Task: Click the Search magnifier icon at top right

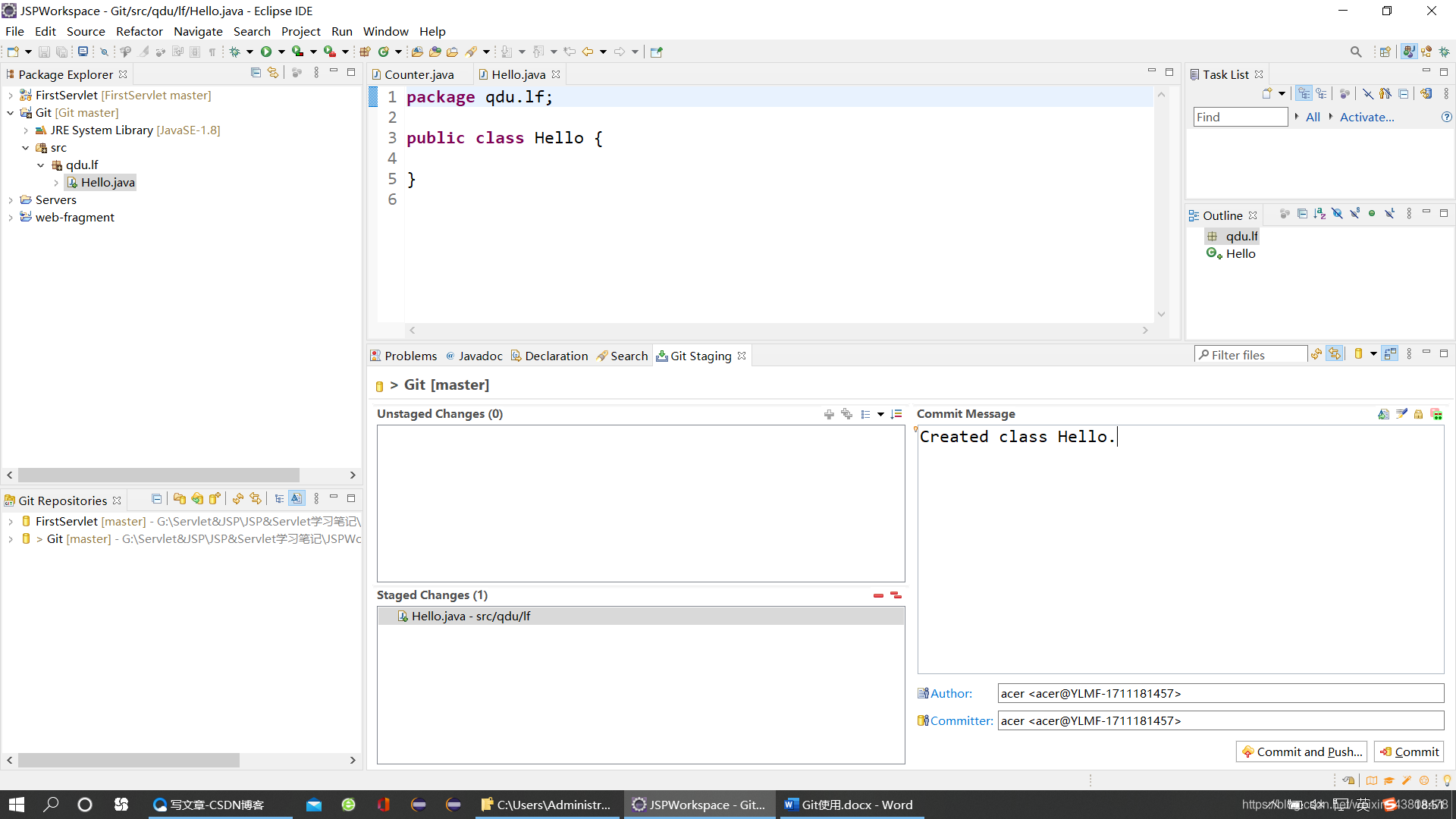Action: 1356,52
